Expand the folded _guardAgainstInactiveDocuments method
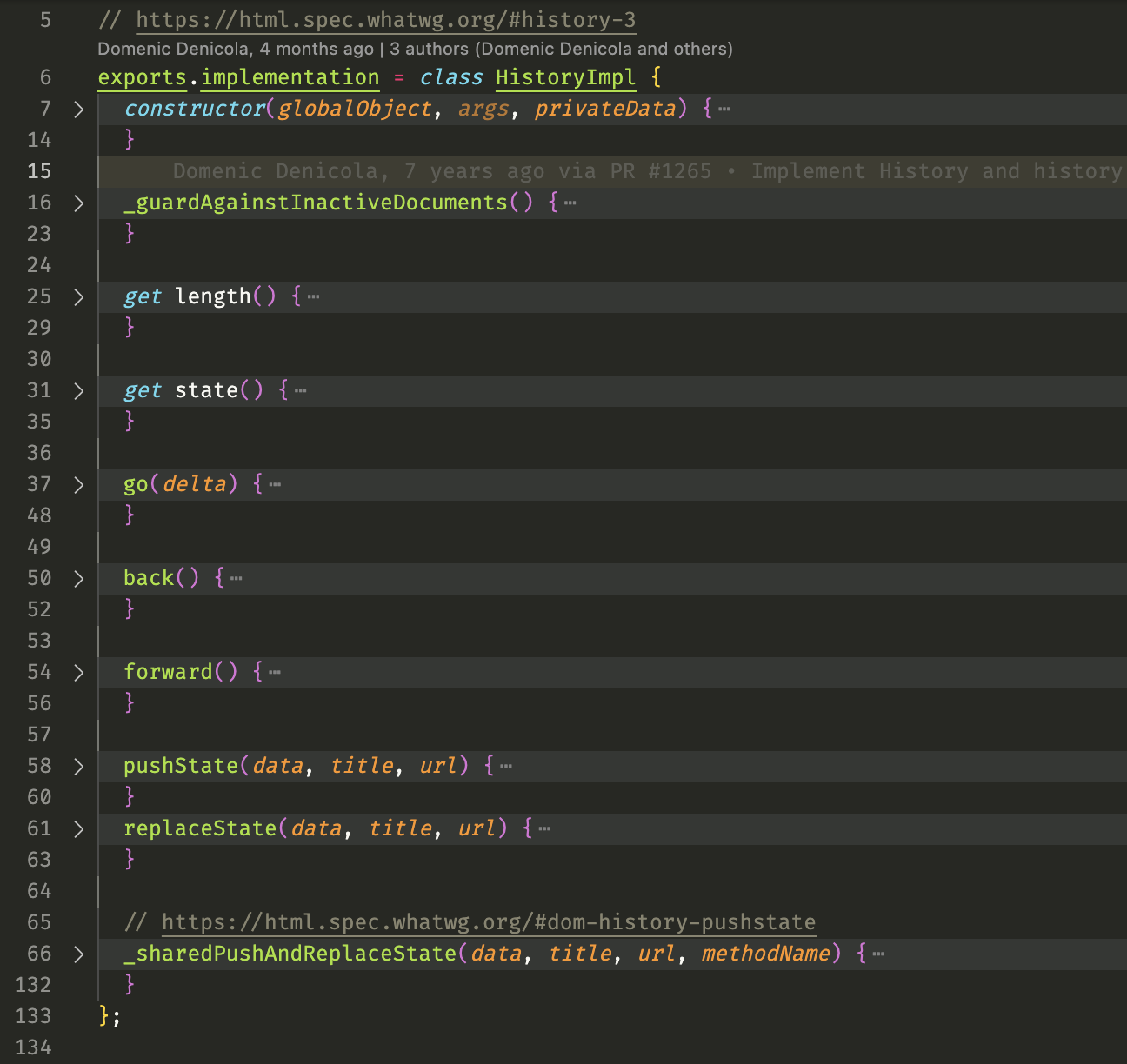1127x1064 pixels. (79, 203)
